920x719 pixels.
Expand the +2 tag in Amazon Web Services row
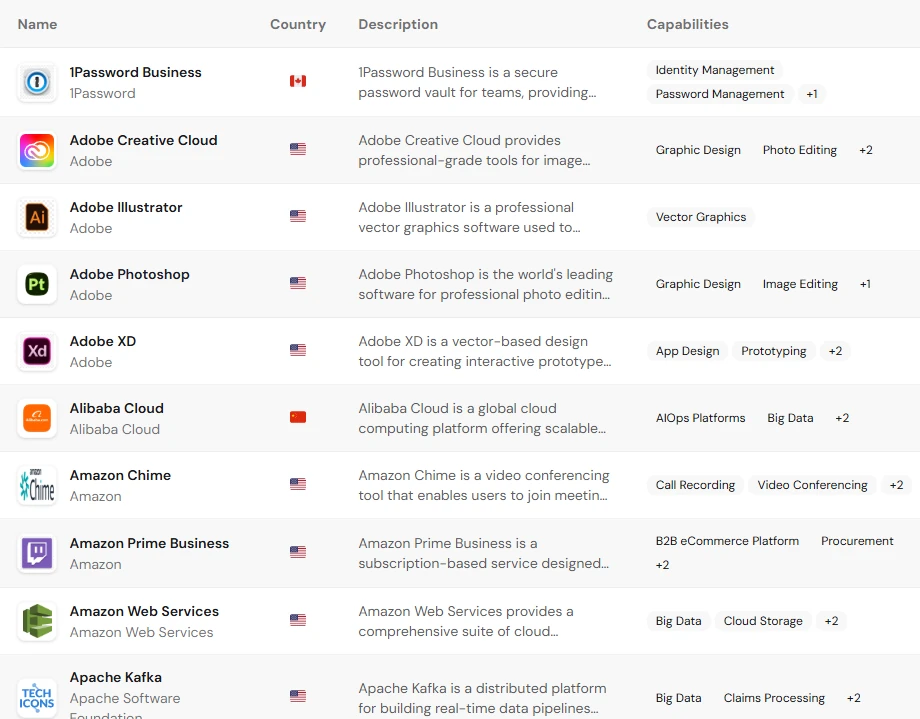[x=831, y=621]
